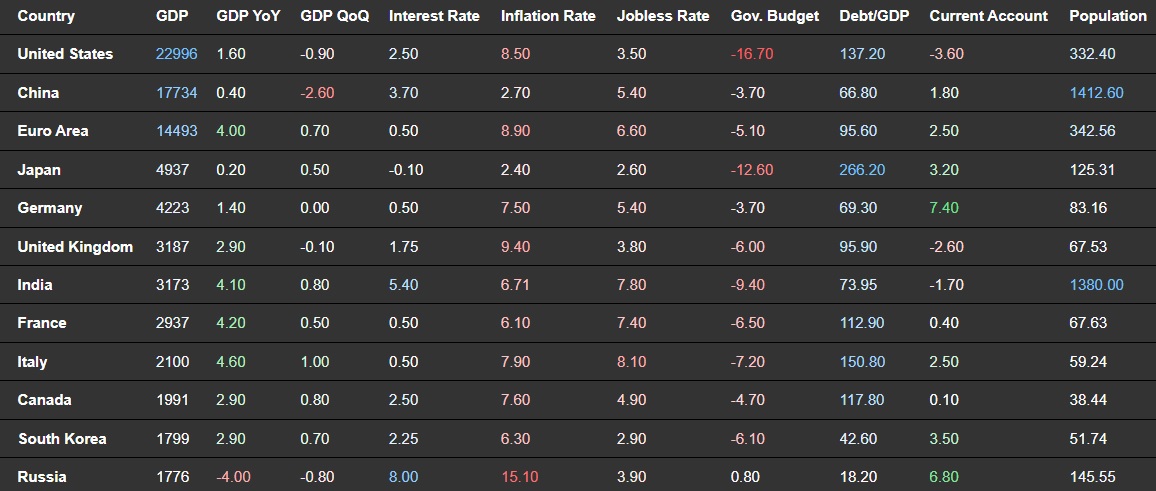1156x491 pixels.
Task: Click Japan Debt/GDP value 266.20
Action: 863,170
